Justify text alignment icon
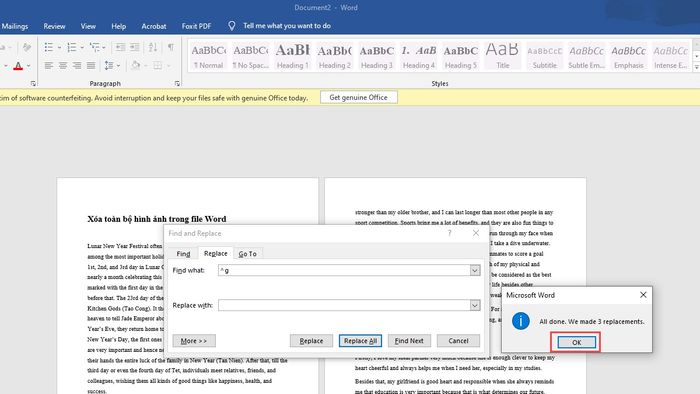This screenshot has height=394, width=700. click(x=91, y=66)
